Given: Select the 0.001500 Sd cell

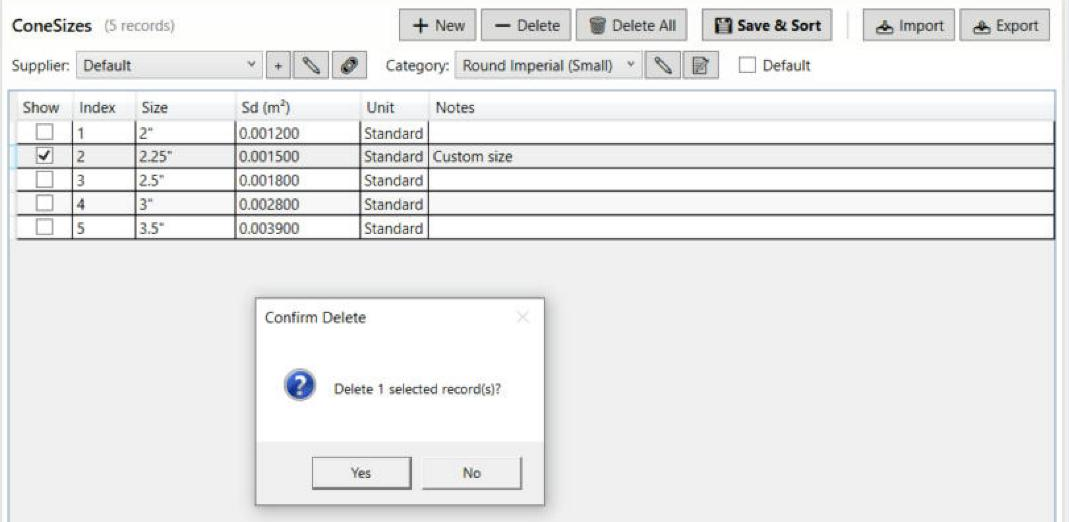Looking at the screenshot, I should [x=298, y=157].
